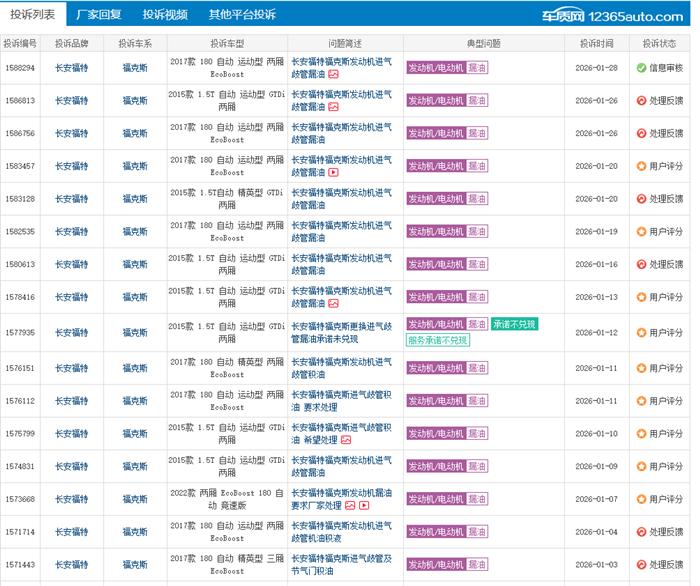This screenshot has width=700, height=586.
Task: Click the 服务承诺不兑现 outlined tag
Action: coord(438,340)
